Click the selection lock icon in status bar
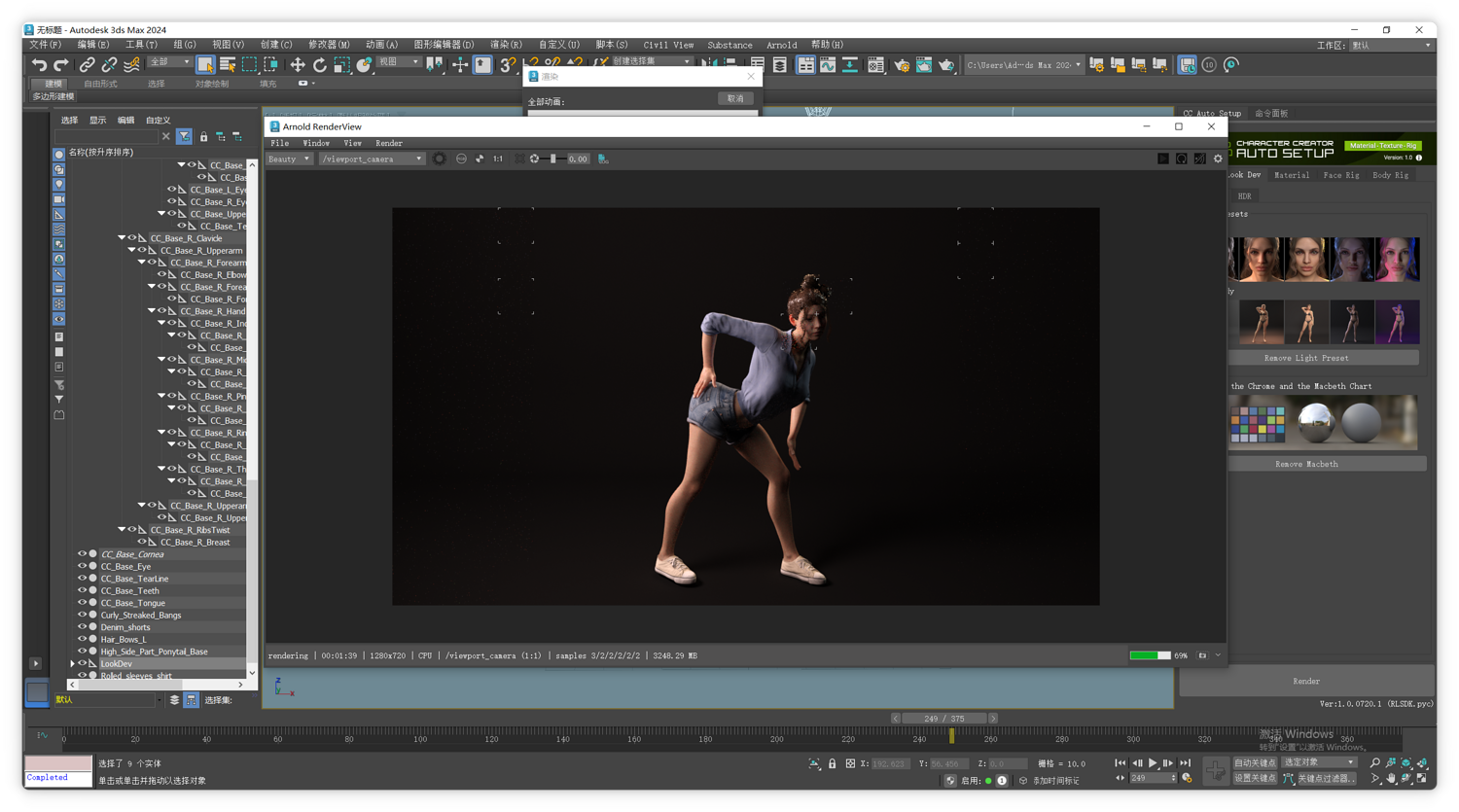The height and width of the screenshot is (812, 1459). 832,764
